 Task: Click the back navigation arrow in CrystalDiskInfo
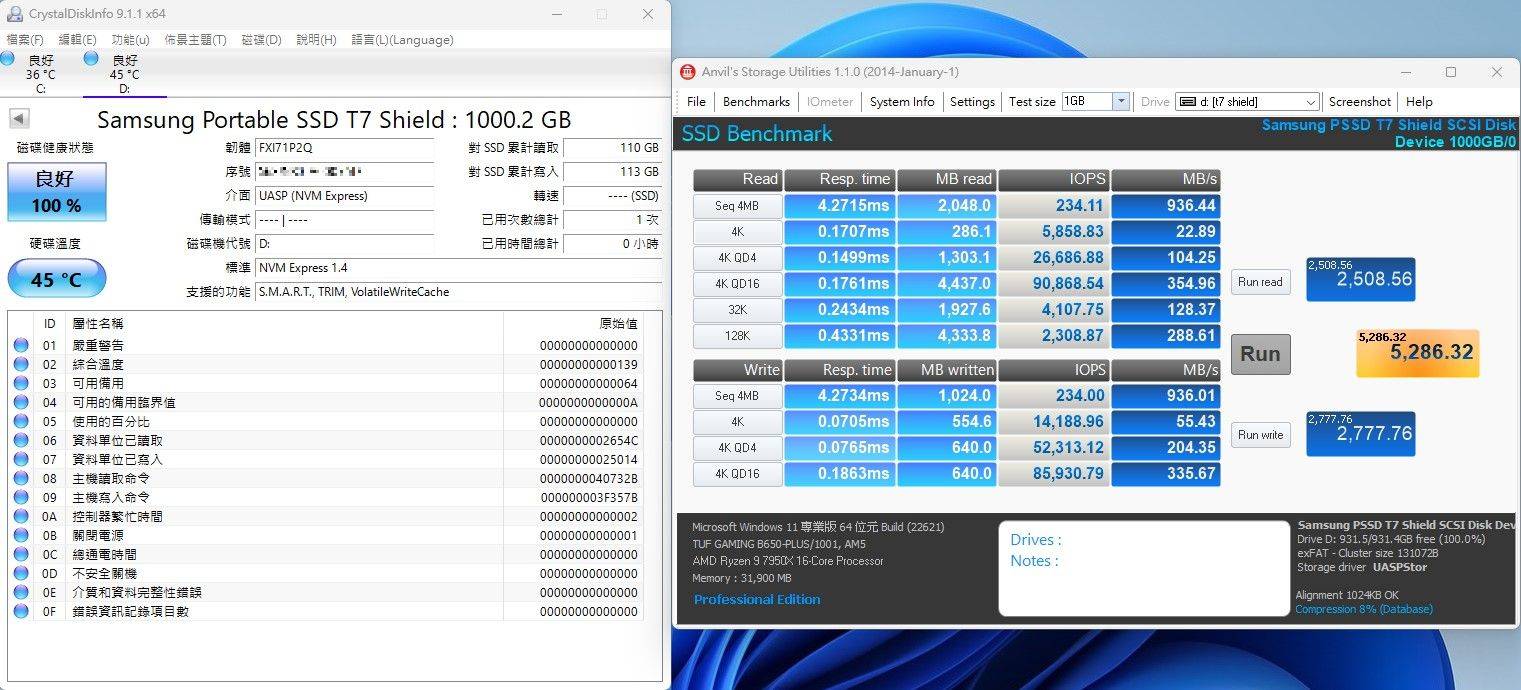(18, 117)
